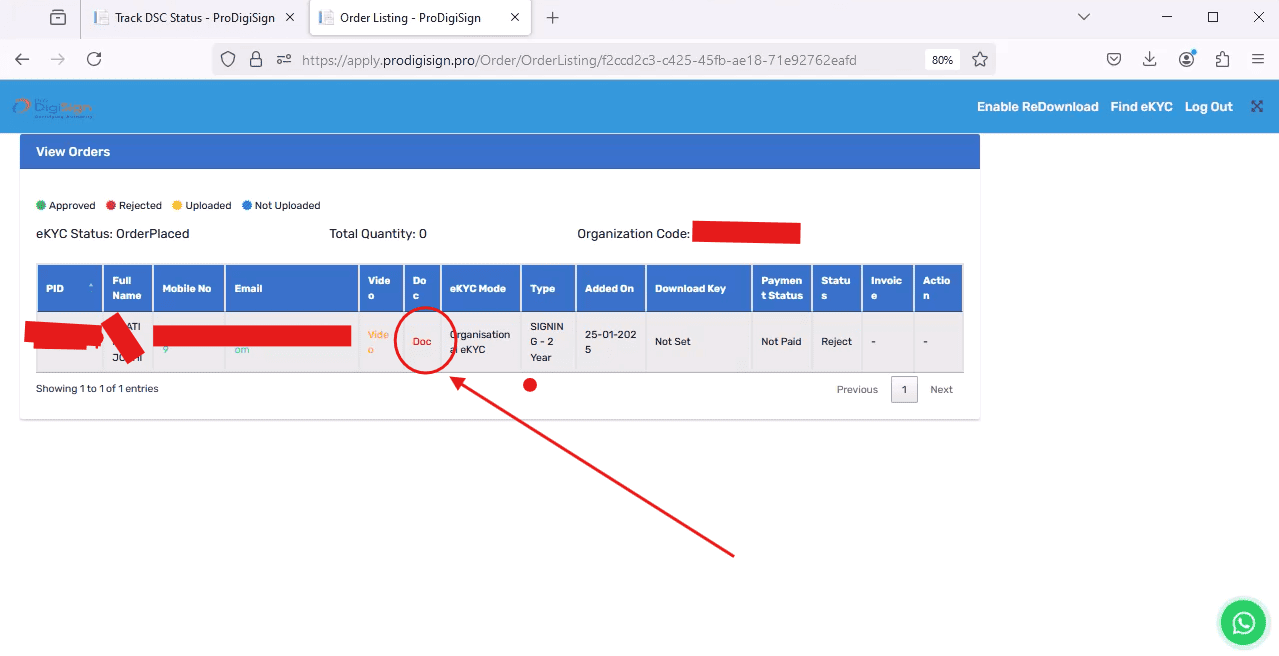Click the browser address bar URL
The image size is (1279, 656).
pyautogui.click(x=578, y=60)
